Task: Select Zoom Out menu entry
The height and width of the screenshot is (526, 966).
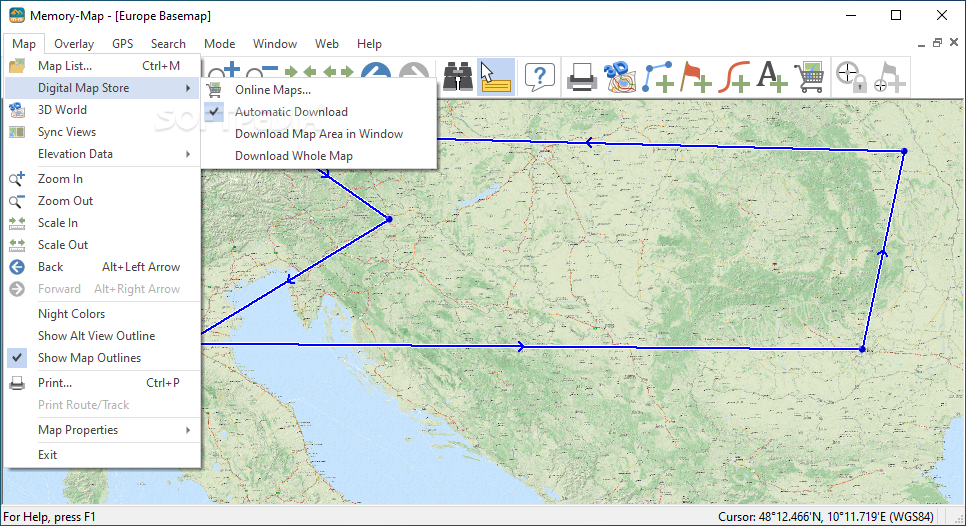Action: tap(102, 201)
